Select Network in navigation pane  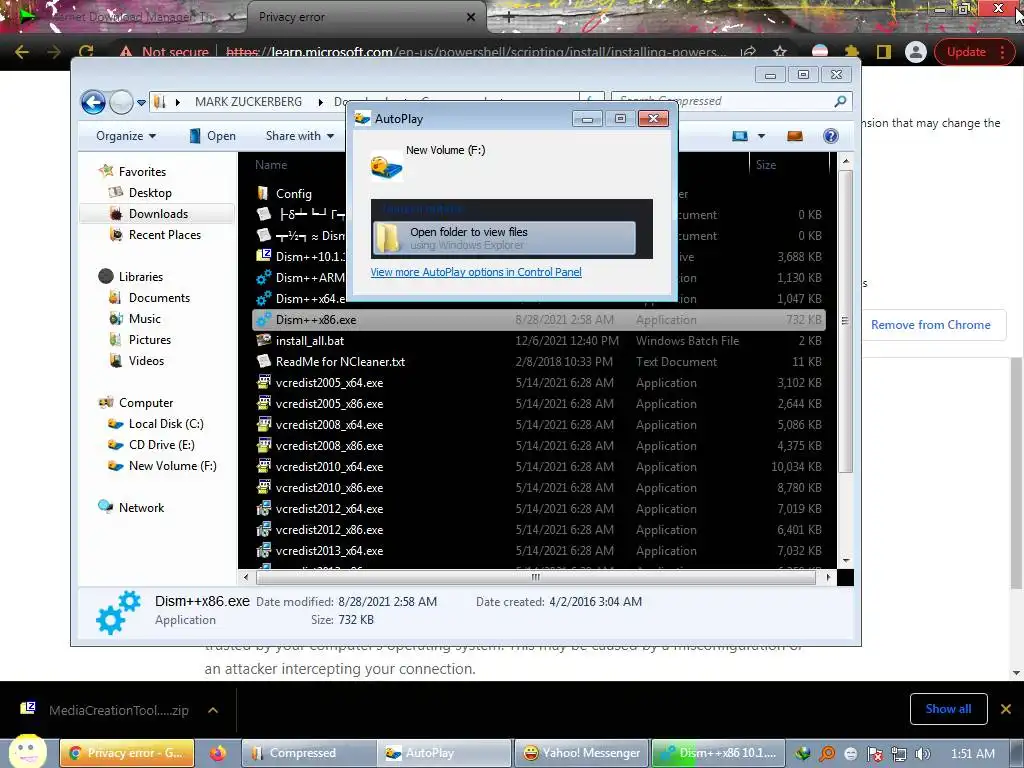141,507
